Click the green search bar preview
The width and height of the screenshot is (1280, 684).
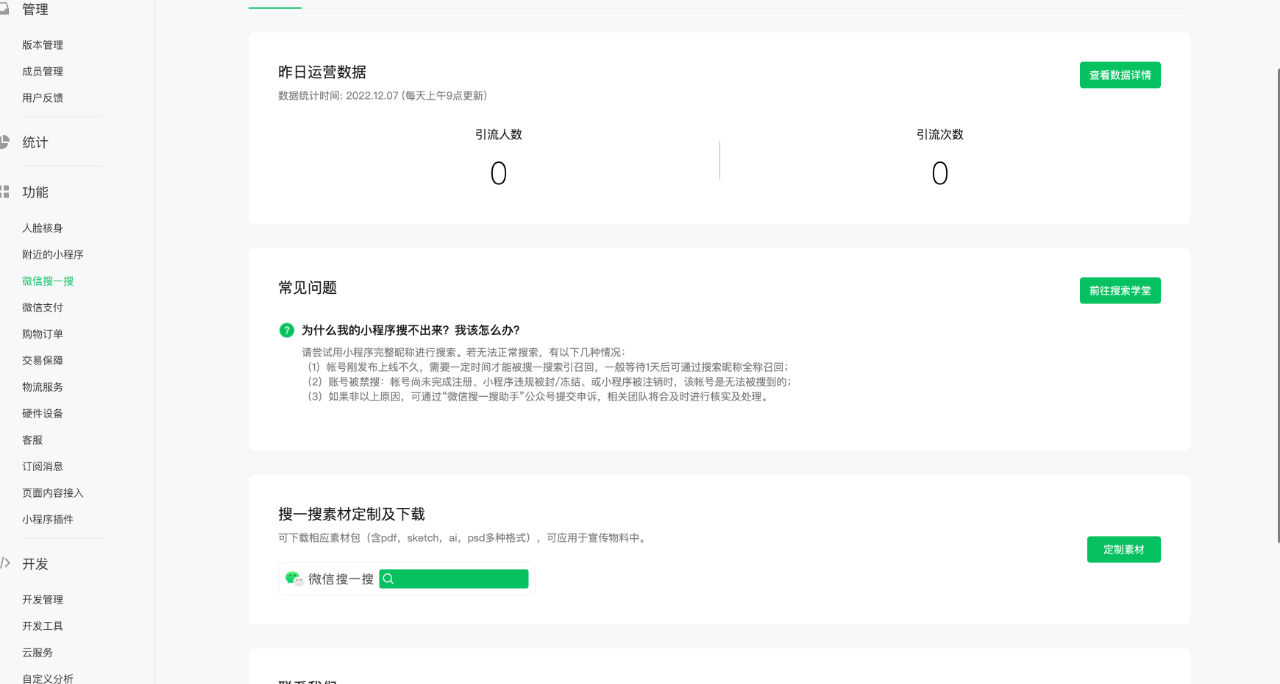[454, 579]
